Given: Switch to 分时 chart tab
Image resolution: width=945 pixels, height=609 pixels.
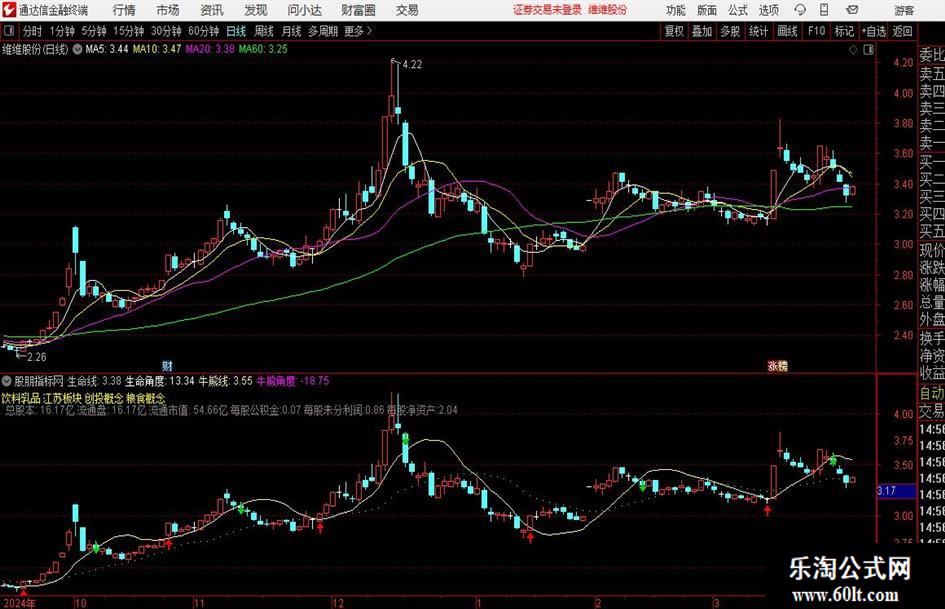Looking at the screenshot, I should point(32,31).
